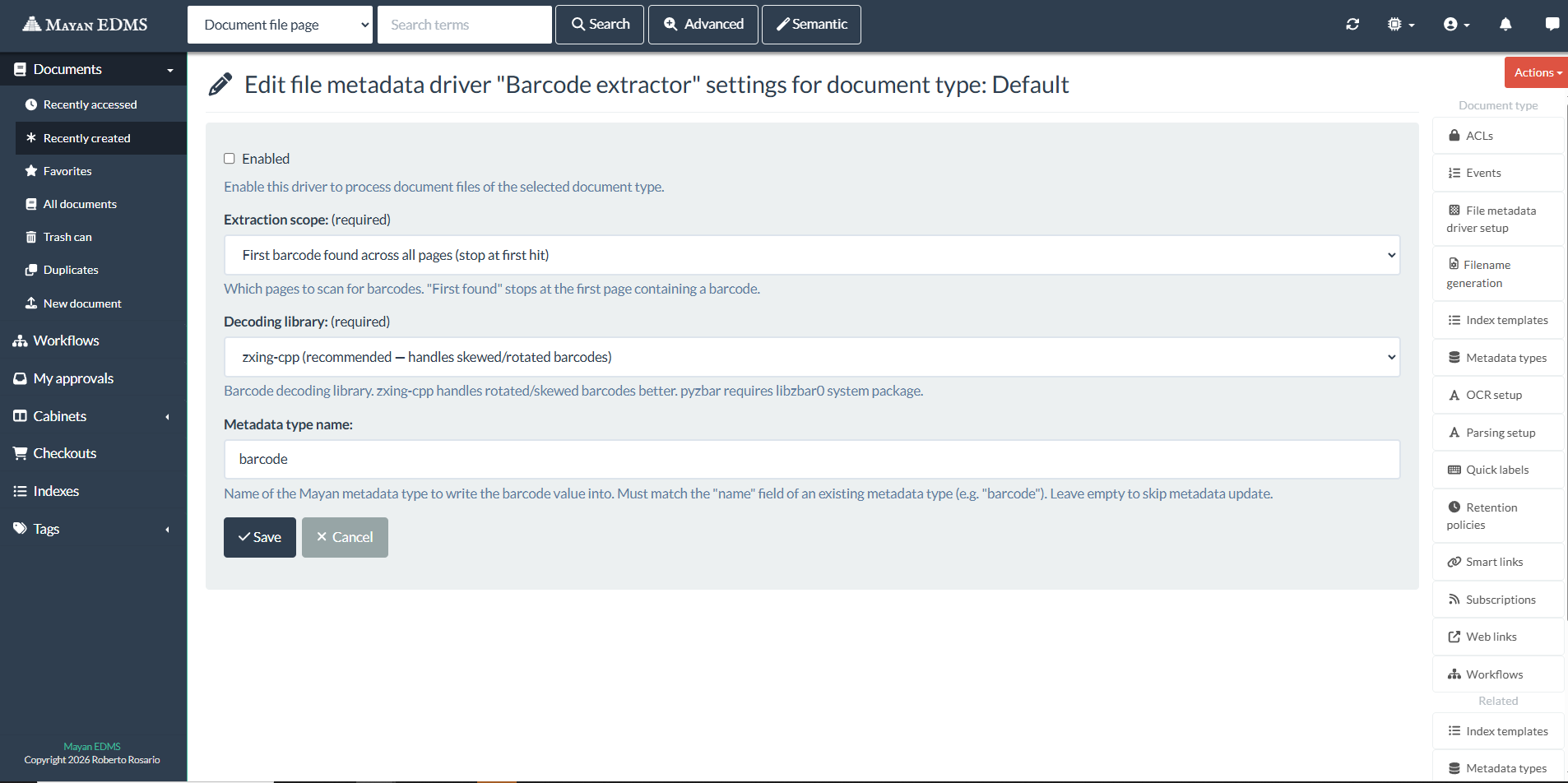
Task: Open the Document file page search dropdown
Action: pyautogui.click(x=280, y=25)
